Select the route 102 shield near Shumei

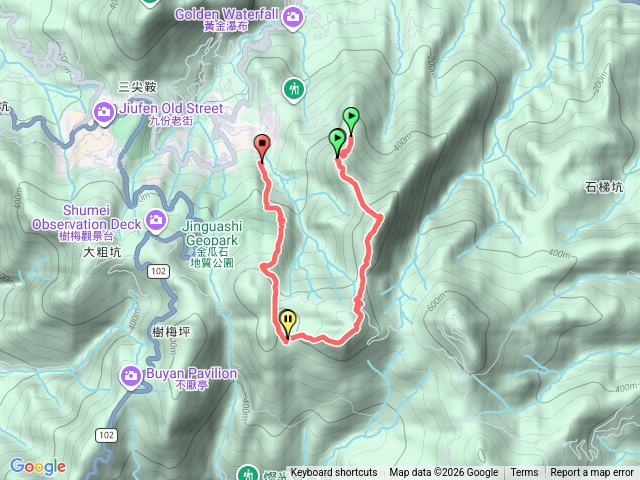tap(158, 271)
